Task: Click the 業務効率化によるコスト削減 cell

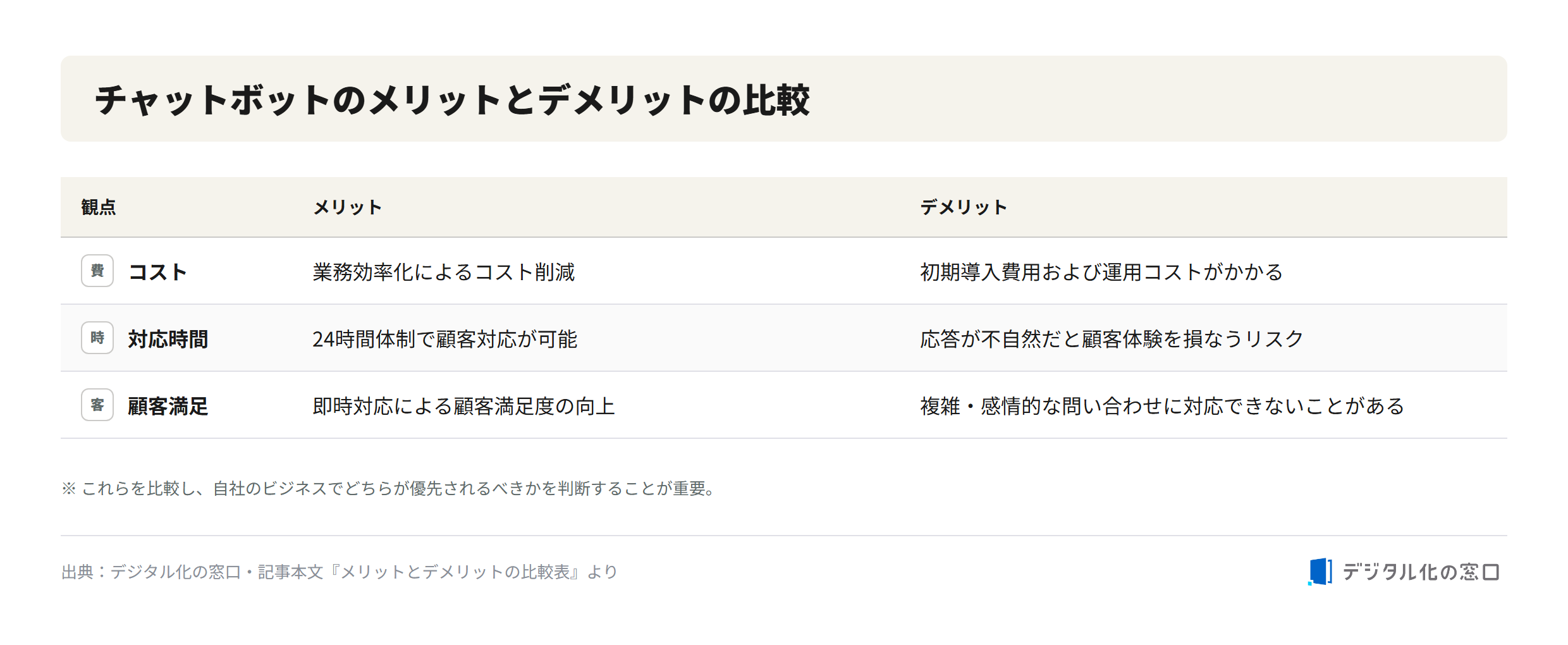Action: (444, 272)
